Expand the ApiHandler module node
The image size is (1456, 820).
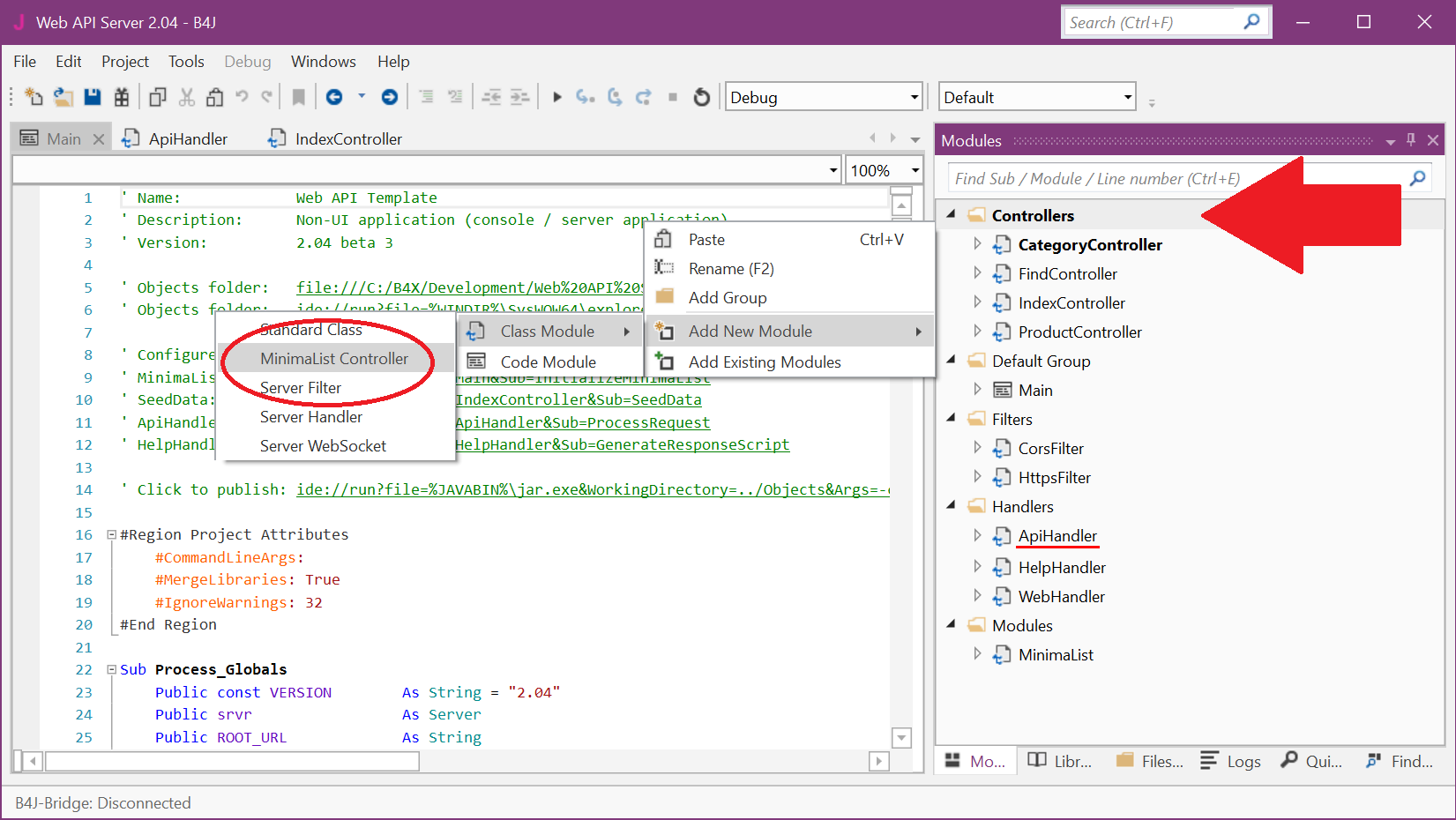click(977, 535)
